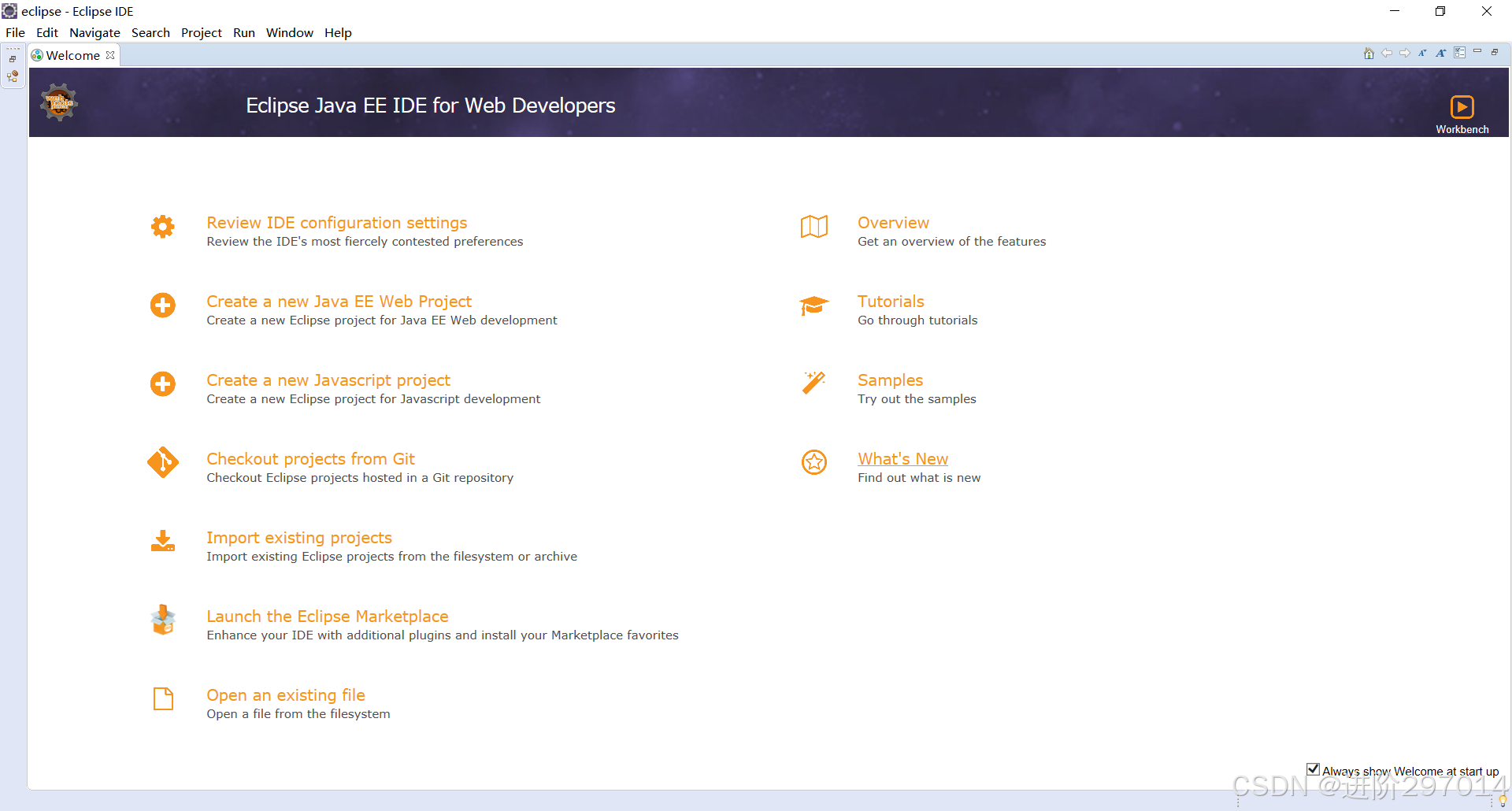1512x811 pixels.
Task: Click 'Find out what is new' text
Action: [x=919, y=478]
